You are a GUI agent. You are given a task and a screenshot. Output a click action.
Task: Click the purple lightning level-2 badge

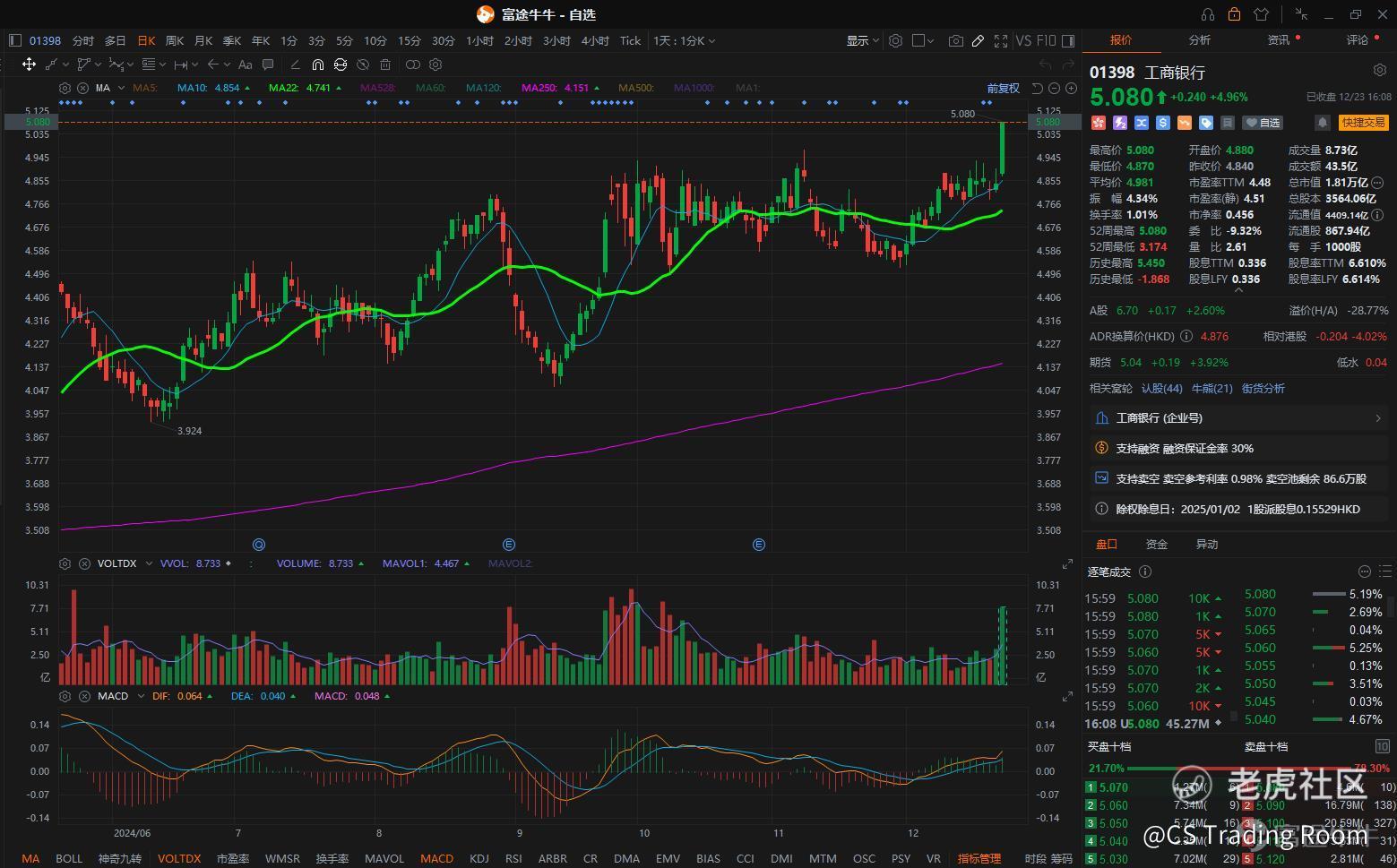tap(1119, 123)
